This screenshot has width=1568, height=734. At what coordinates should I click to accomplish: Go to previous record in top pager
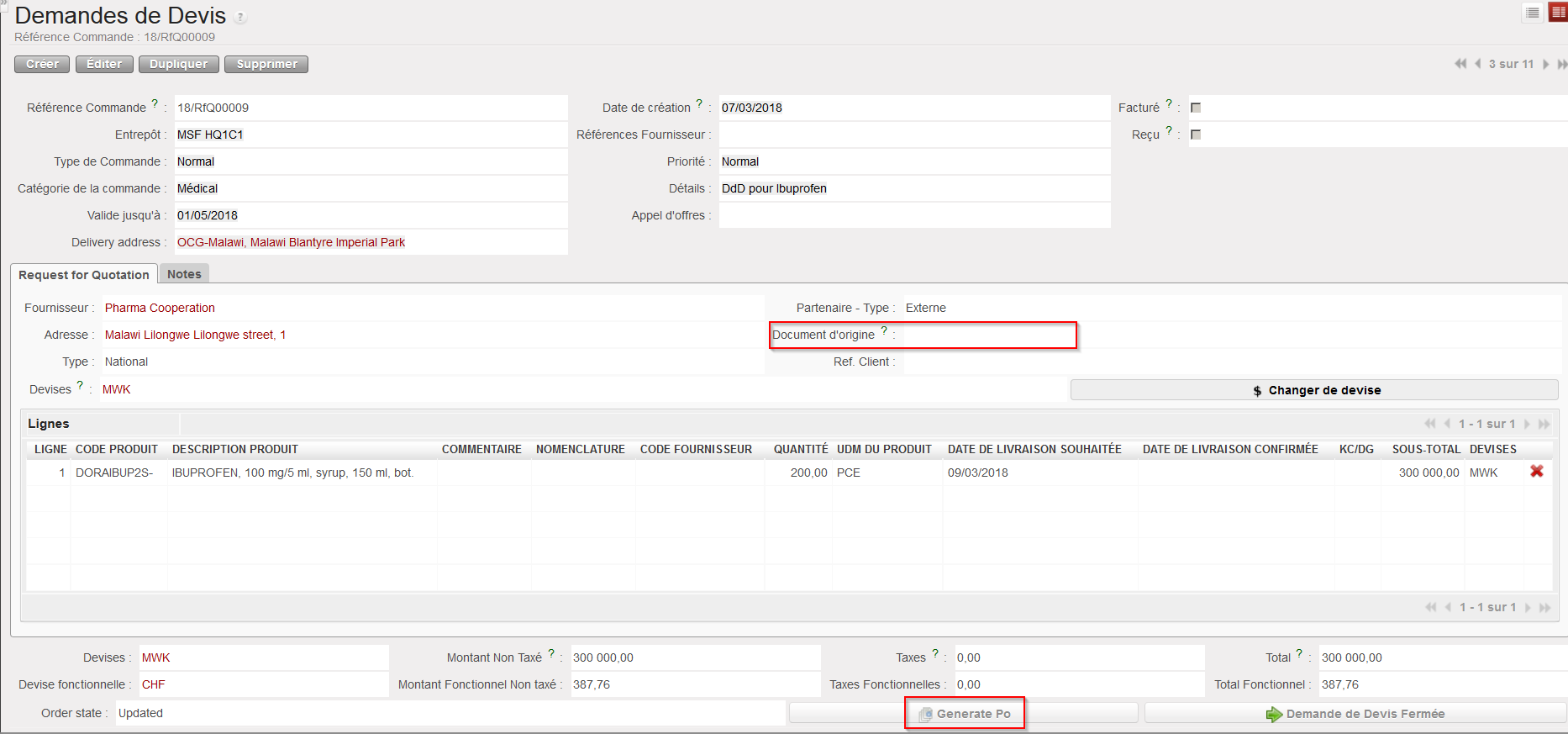(x=1477, y=64)
